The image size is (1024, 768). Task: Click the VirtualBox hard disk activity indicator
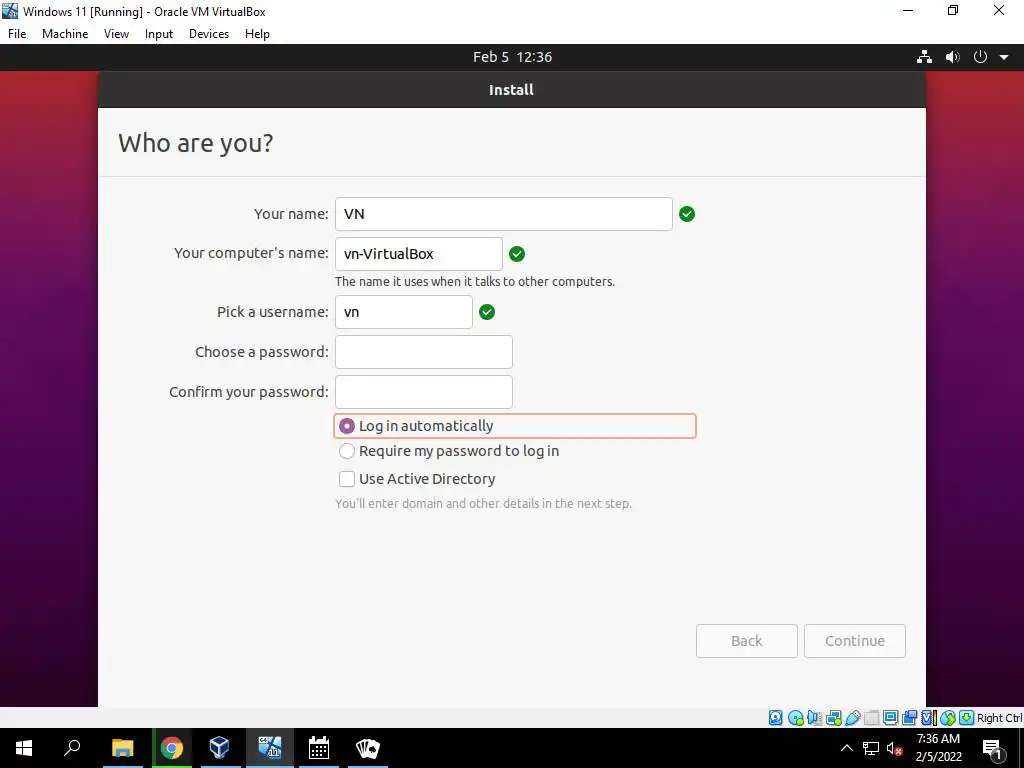(775, 718)
